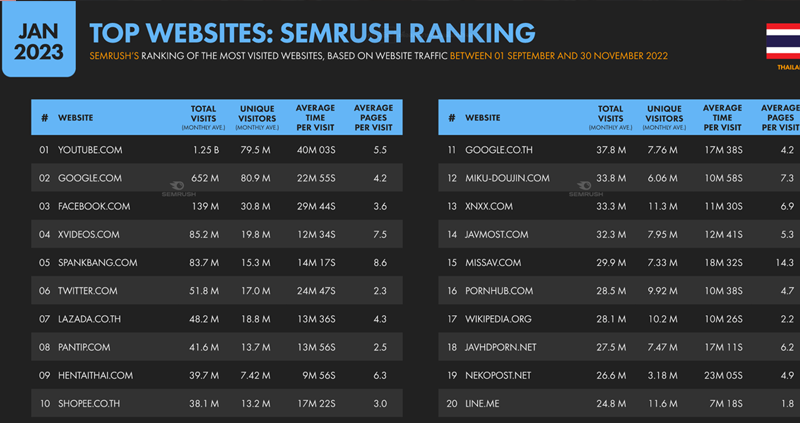Click the Thailand flag icon

click(783, 41)
